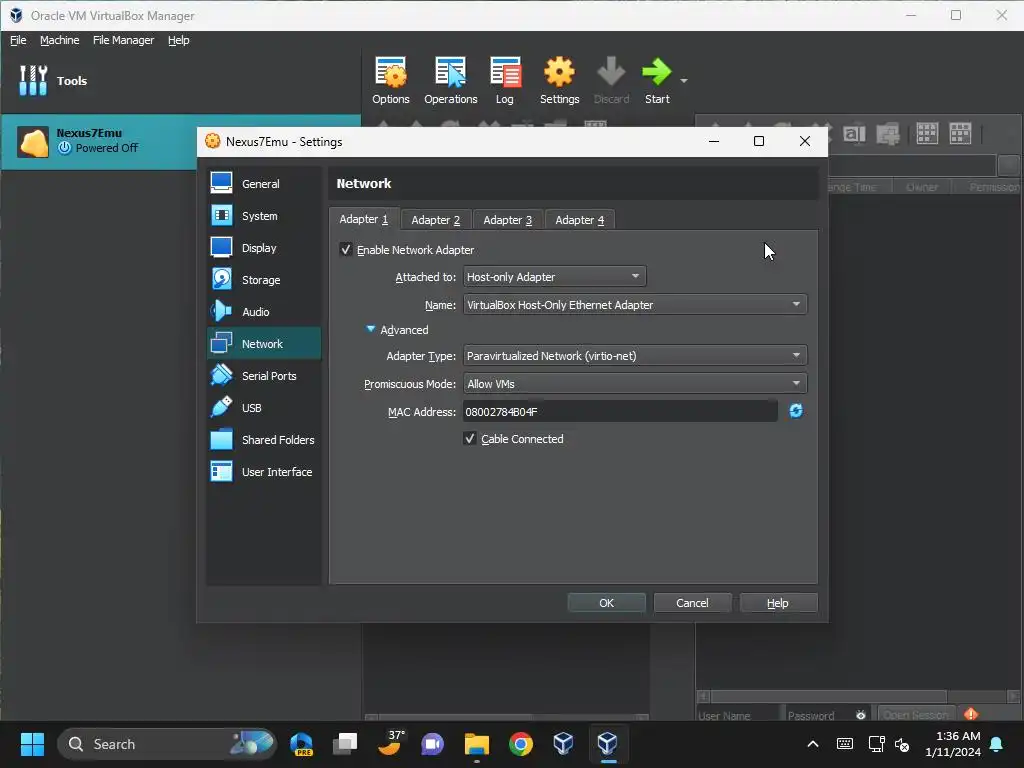Click the Settings gear toolbar icon

[560, 80]
